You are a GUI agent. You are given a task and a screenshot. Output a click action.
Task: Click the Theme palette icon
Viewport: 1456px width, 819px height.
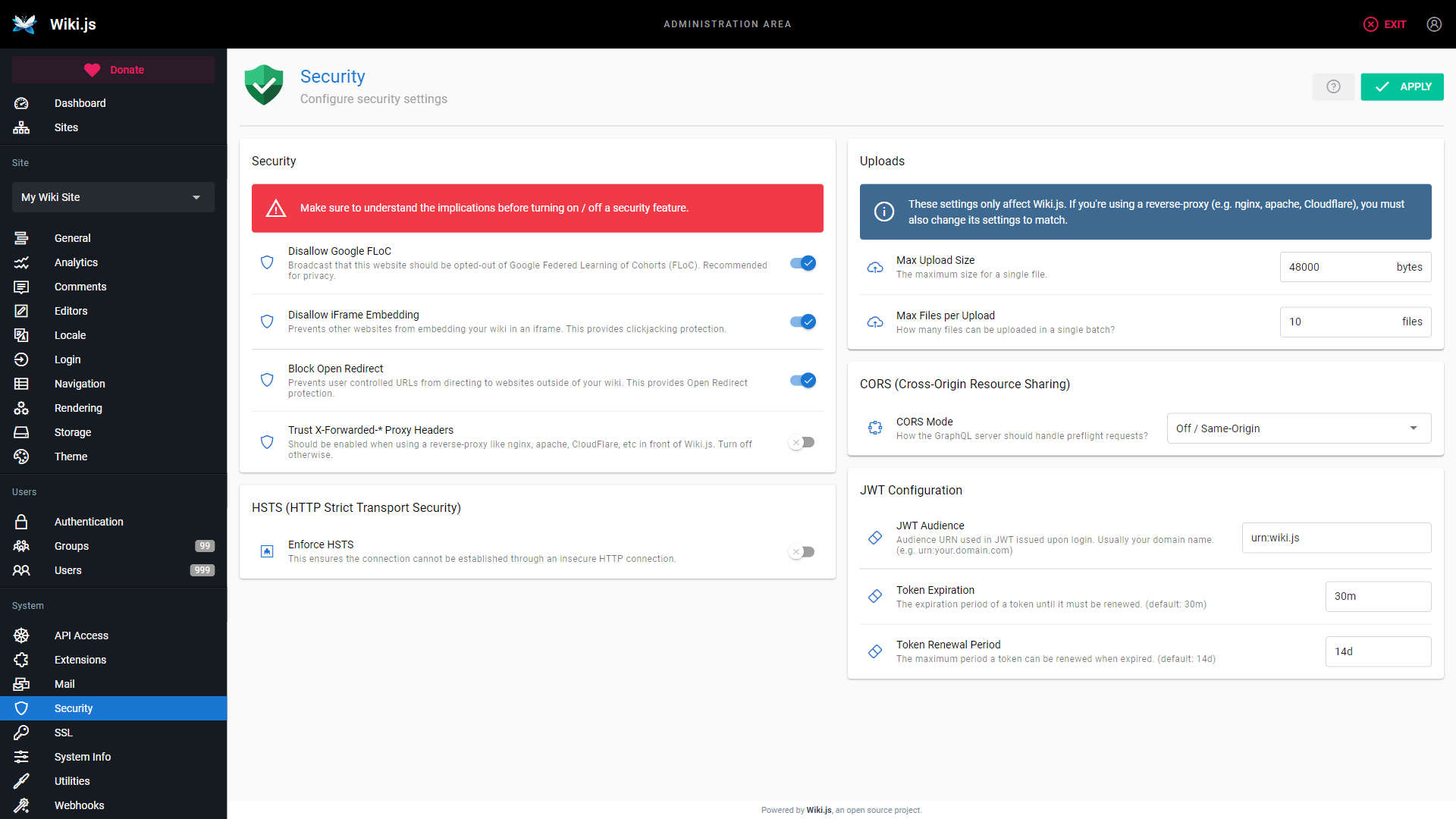[21, 457]
